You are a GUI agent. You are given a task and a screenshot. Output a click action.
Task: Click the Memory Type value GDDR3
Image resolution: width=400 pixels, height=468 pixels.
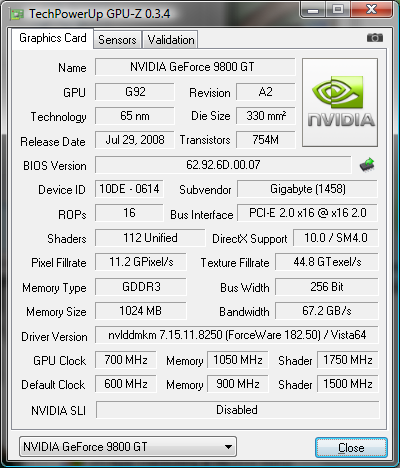click(x=141, y=287)
